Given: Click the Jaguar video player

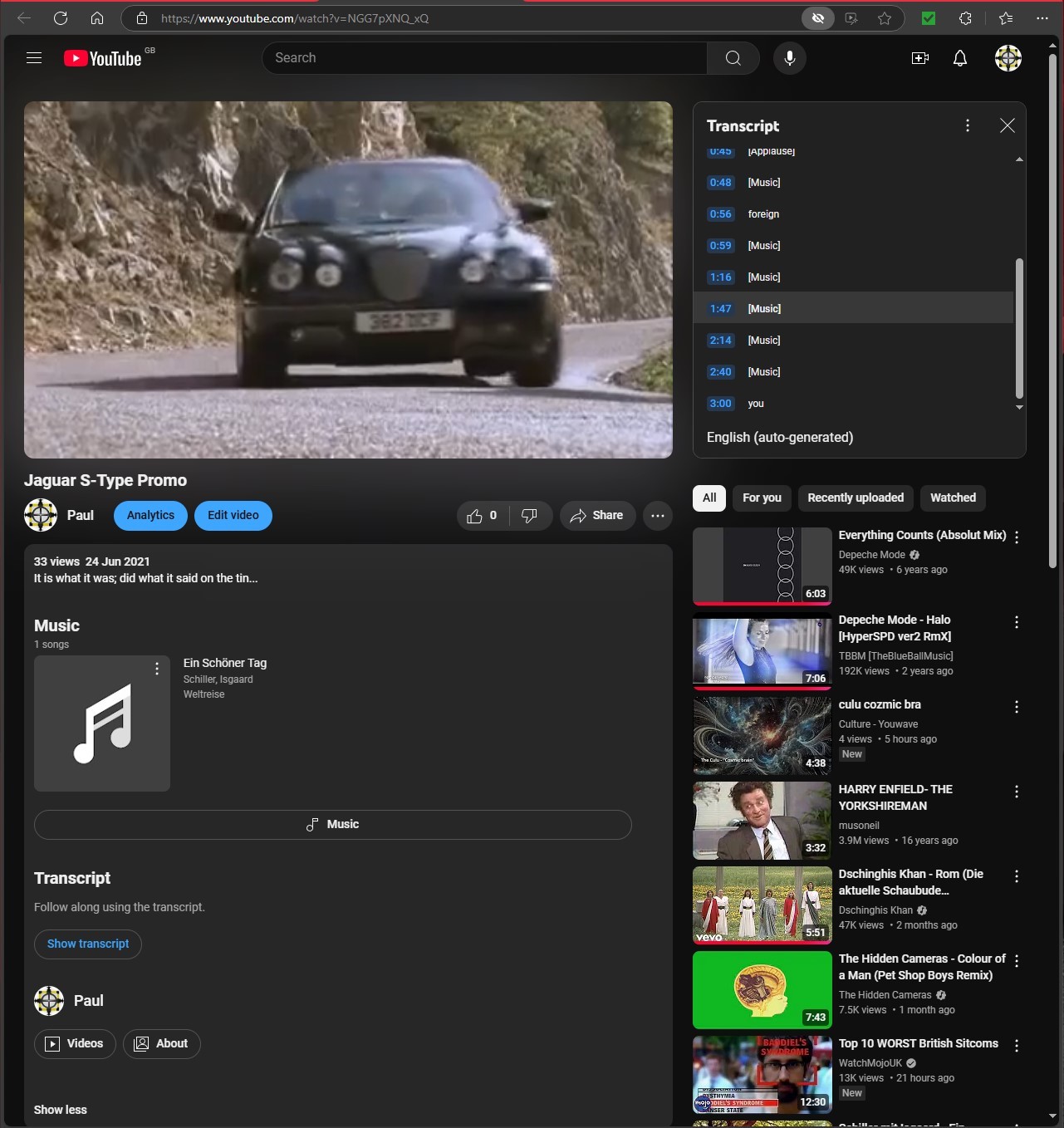Looking at the screenshot, I should pyautogui.click(x=348, y=280).
